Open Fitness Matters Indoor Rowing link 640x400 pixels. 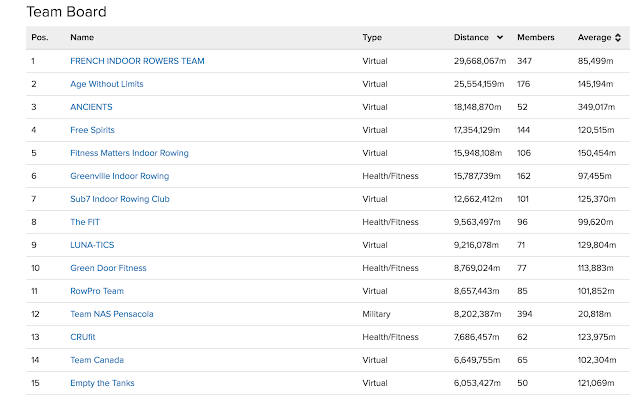[129, 153]
